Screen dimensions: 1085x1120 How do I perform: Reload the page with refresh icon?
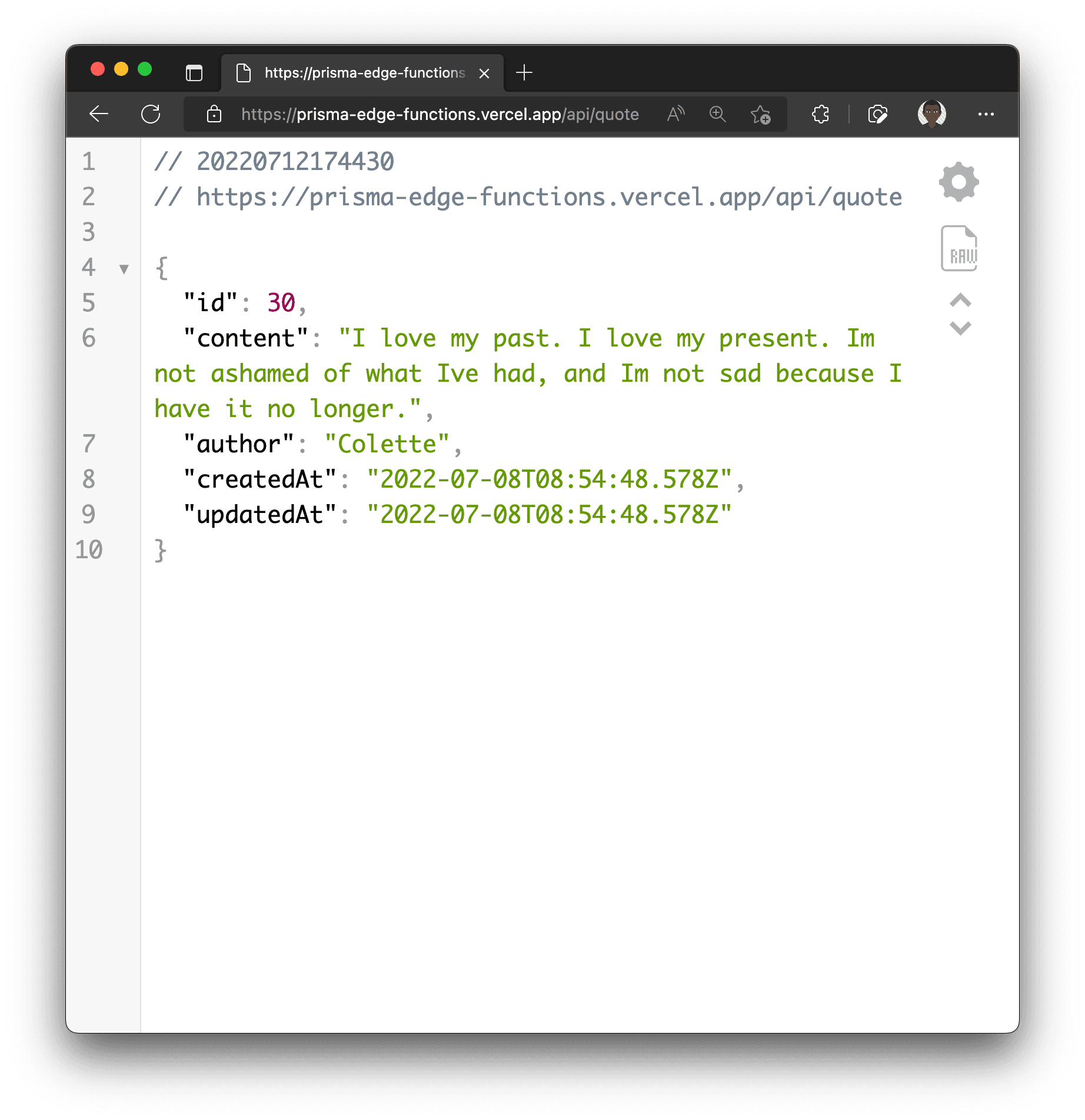(x=151, y=114)
